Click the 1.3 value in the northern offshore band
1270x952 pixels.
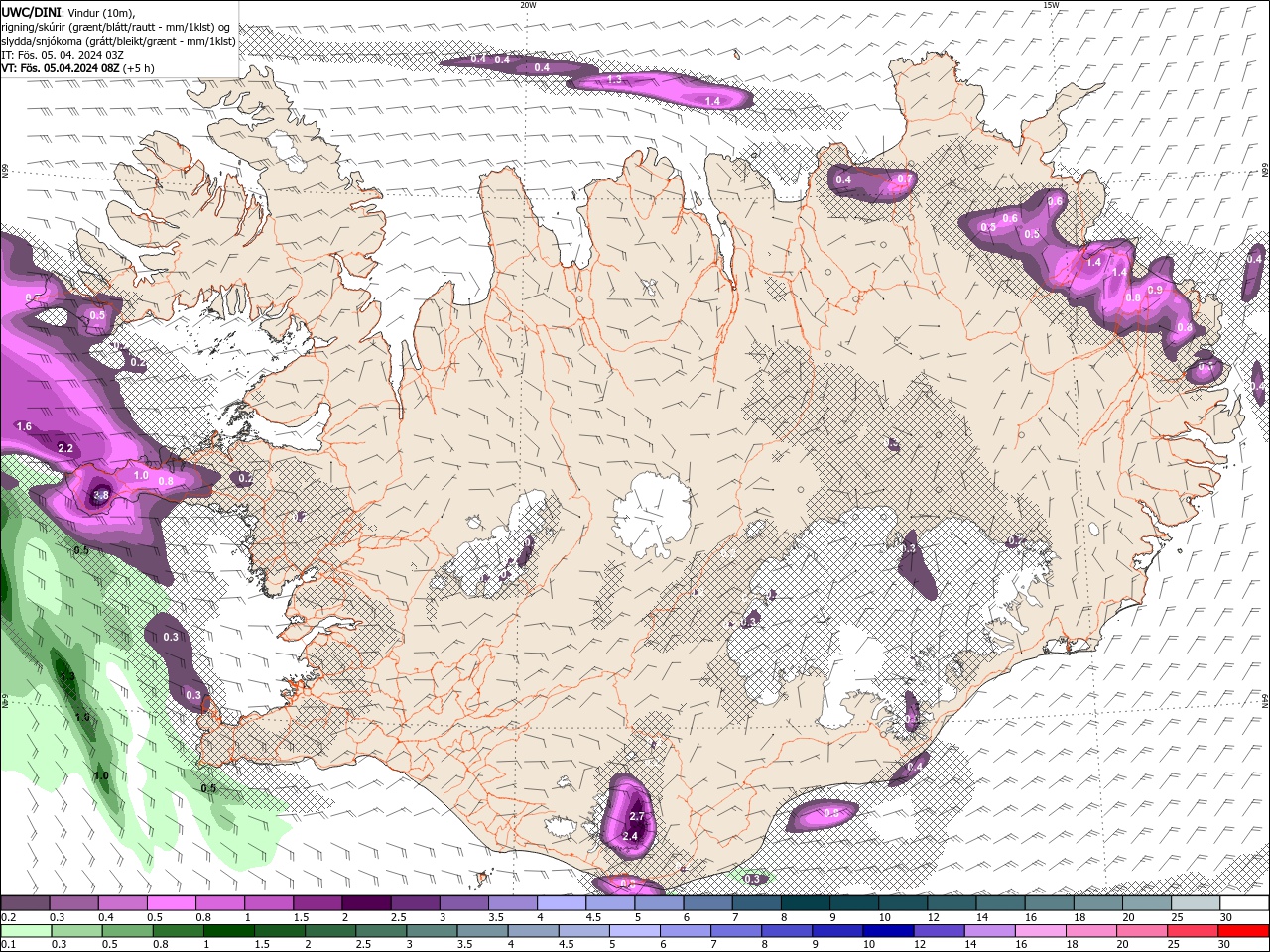pyautogui.click(x=614, y=79)
